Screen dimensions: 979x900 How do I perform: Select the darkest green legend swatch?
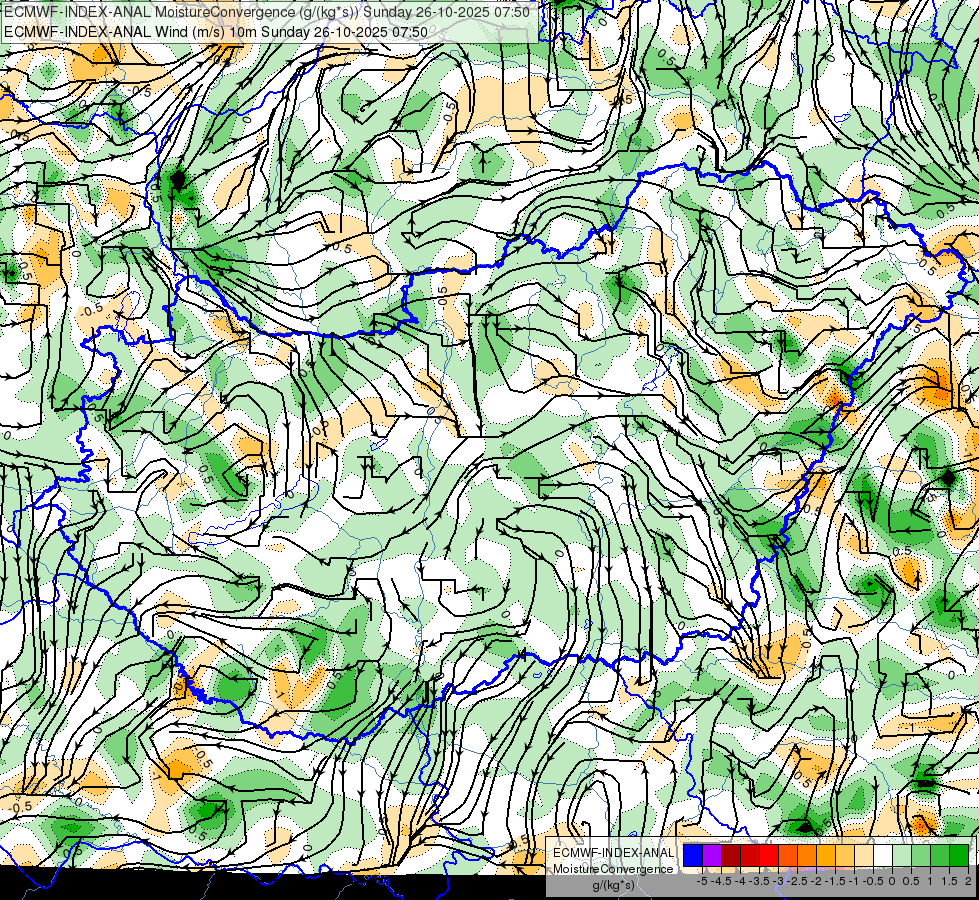(959, 855)
